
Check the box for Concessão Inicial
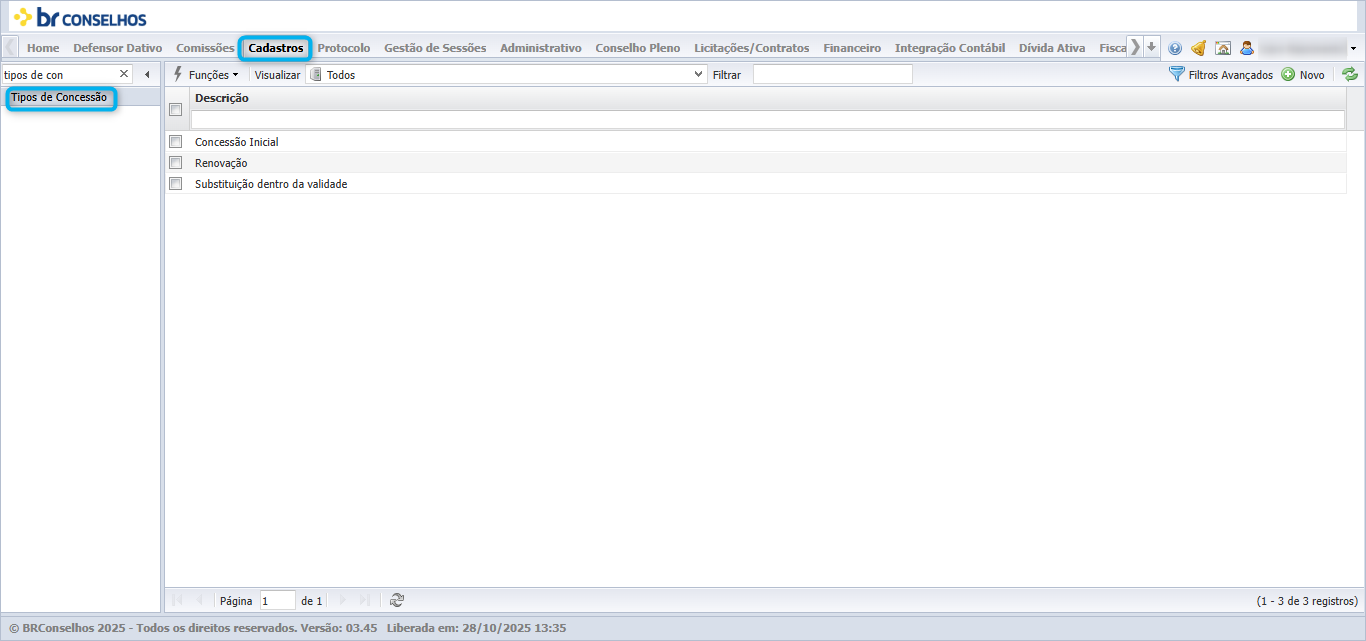coord(176,141)
